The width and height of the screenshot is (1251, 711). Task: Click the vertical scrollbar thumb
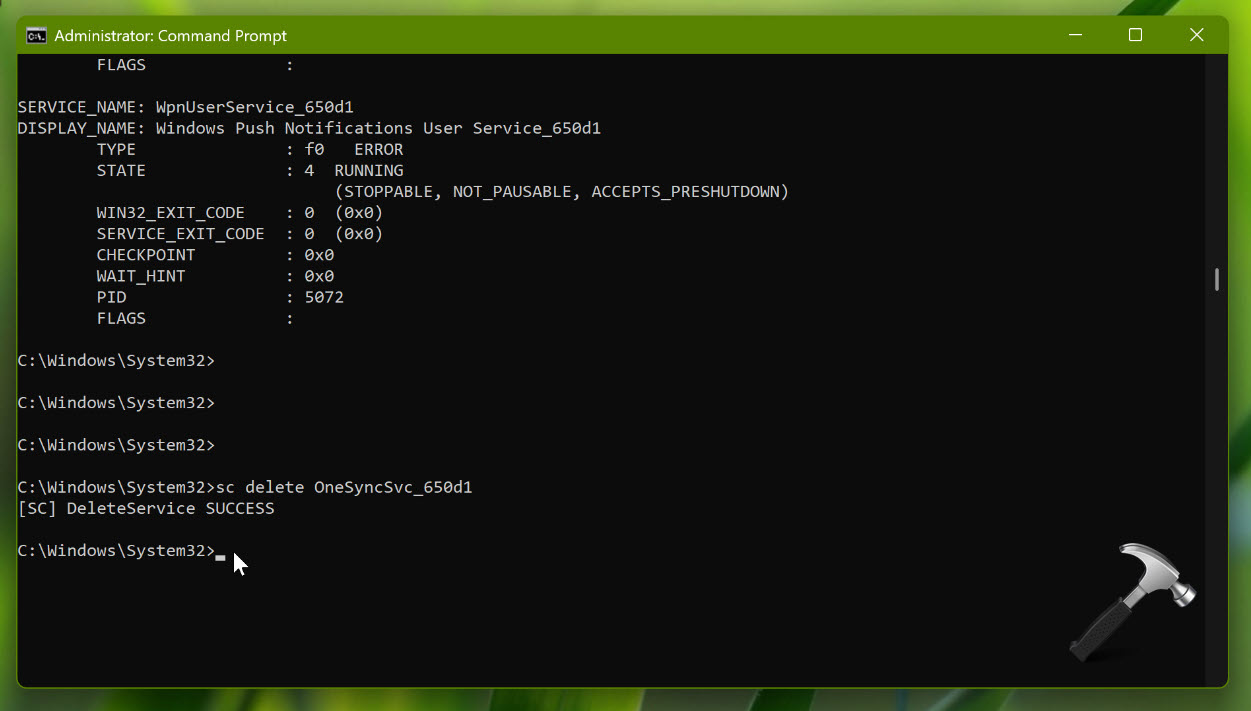pos(1216,279)
